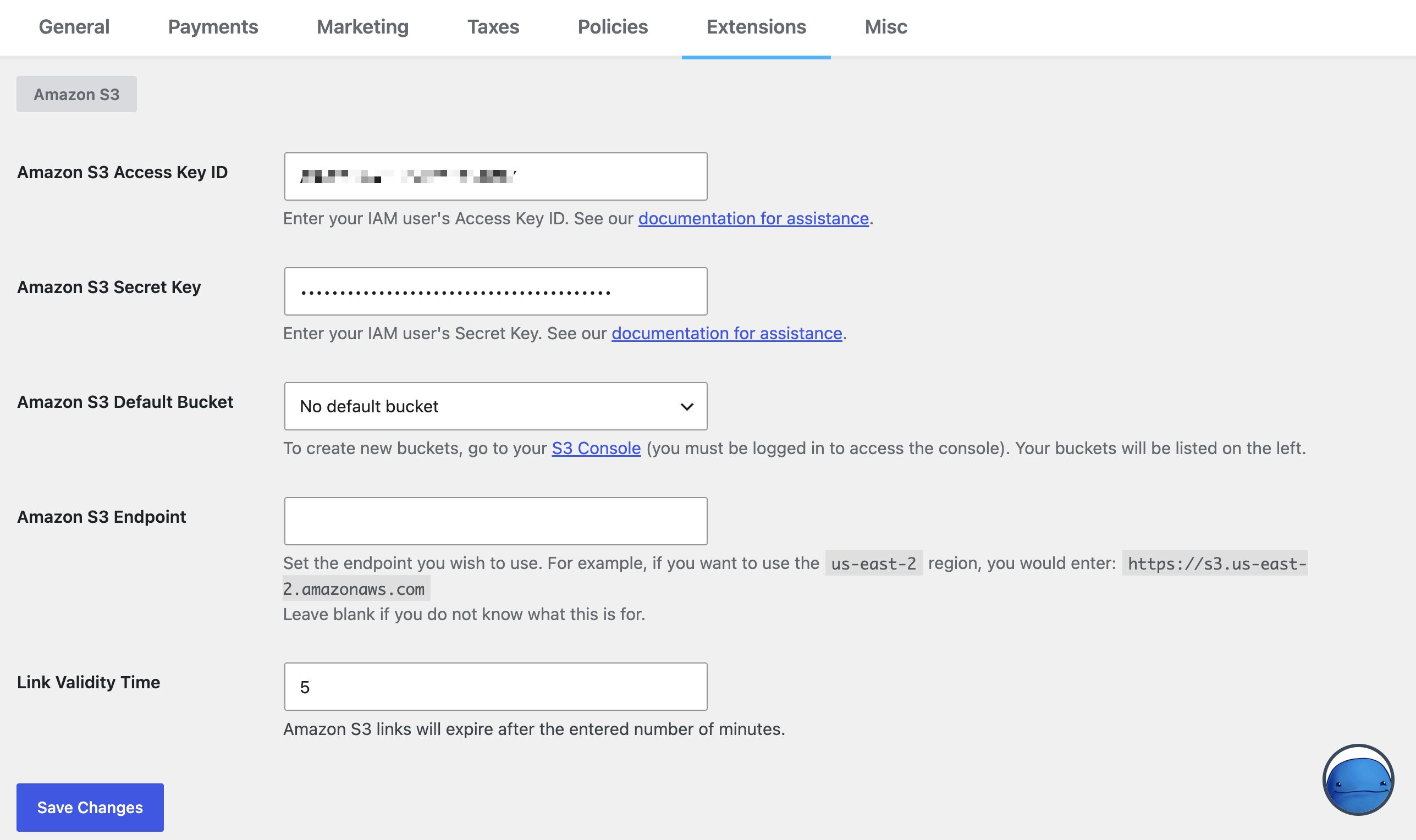Click the us-east-2 region code snippet
Screen dimensions: 1416x840
873,563
